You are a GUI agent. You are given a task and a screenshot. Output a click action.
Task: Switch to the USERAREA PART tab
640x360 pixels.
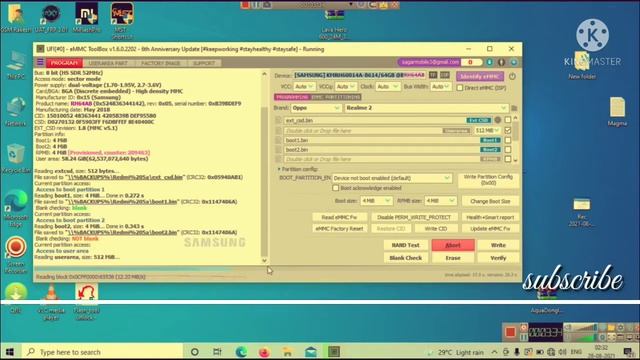click(108, 63)
